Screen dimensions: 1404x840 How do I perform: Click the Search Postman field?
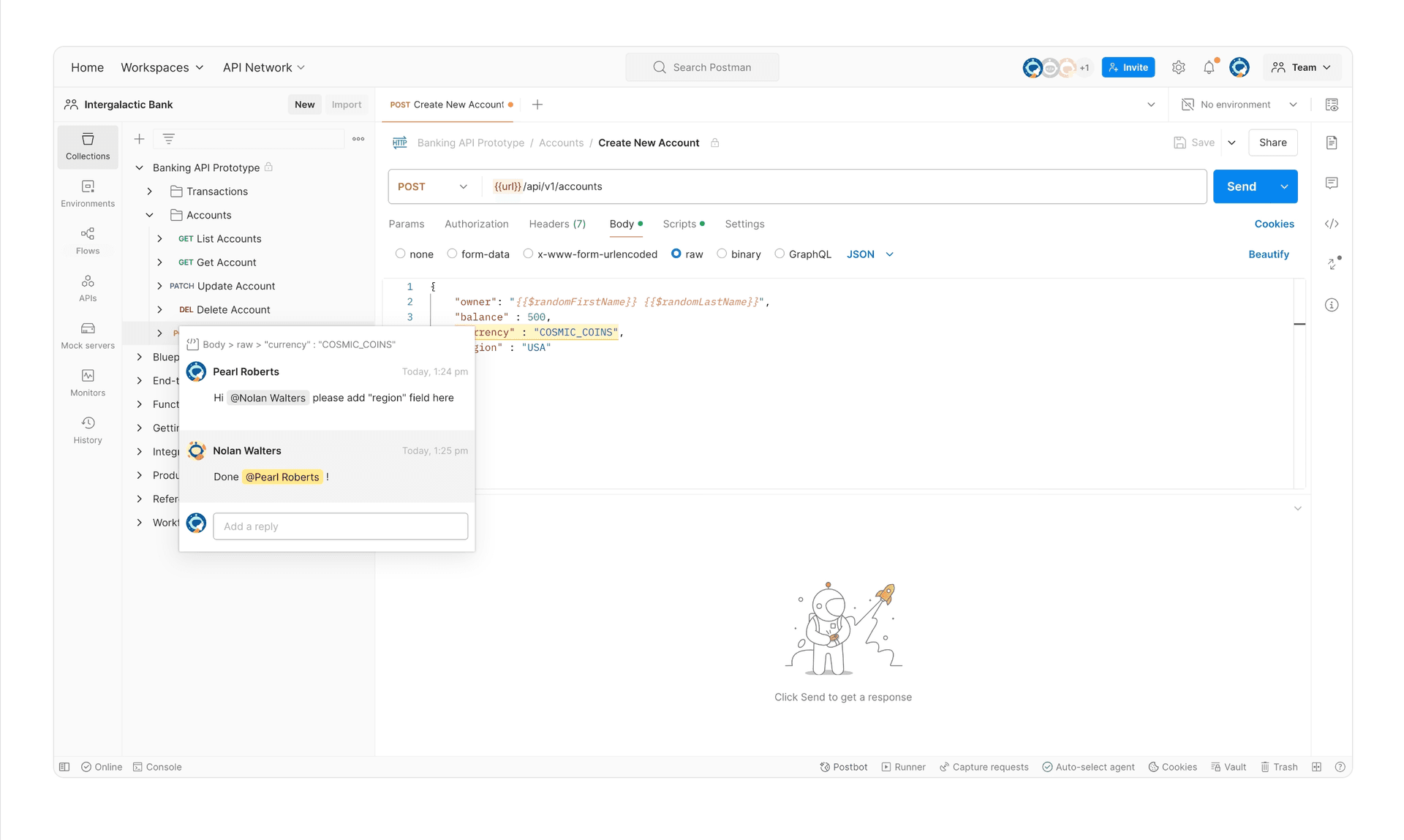[x=702, y=67]
